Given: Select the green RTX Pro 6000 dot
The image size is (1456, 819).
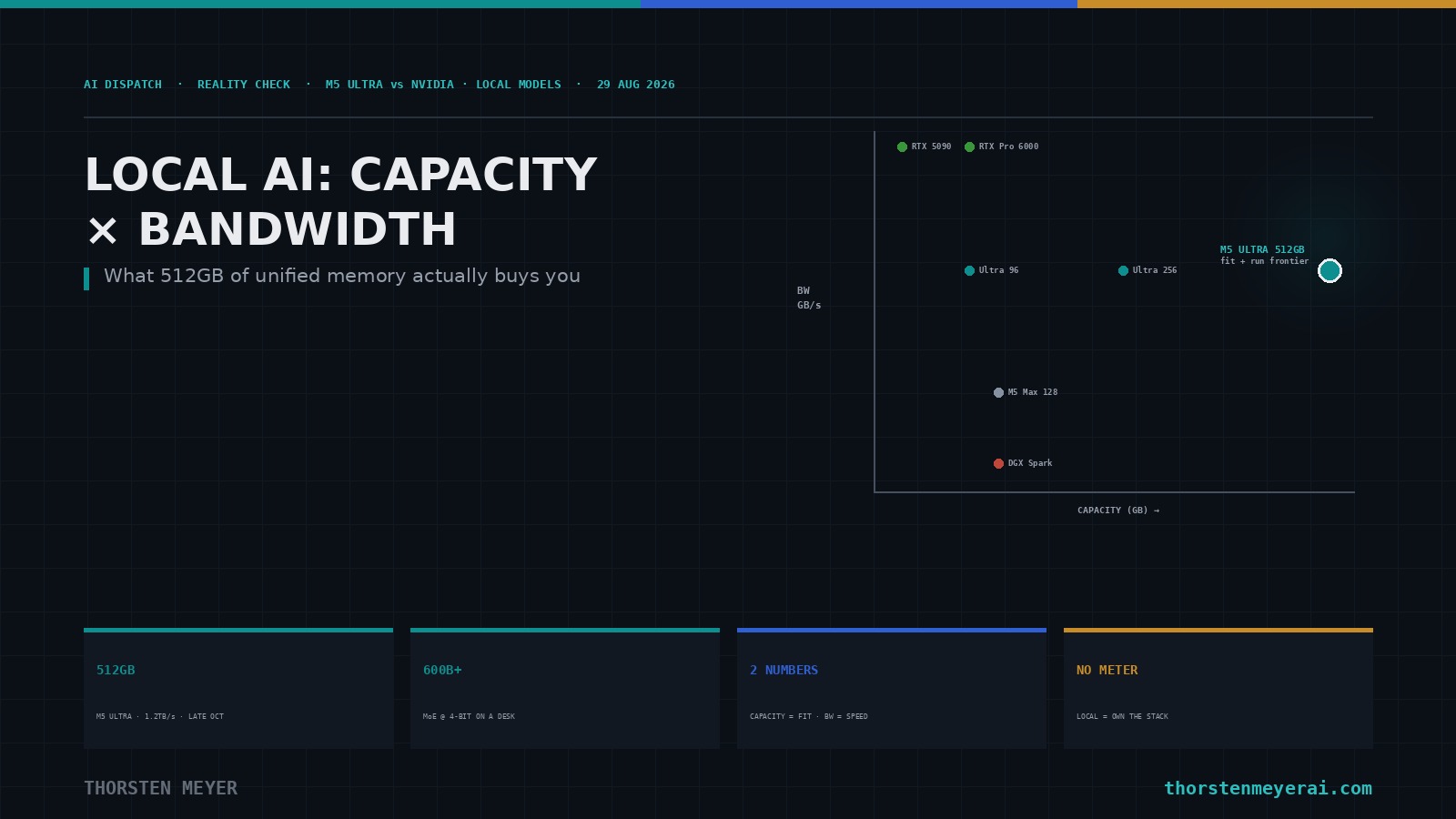Looking at the screenshot, I should click(x=969, y=147).
